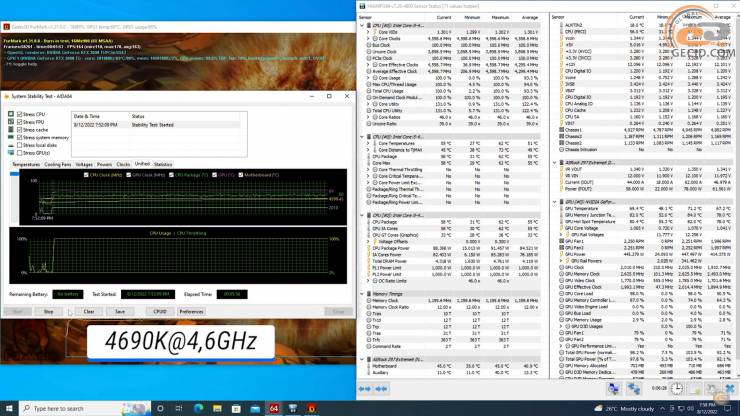The height and width of the screenshot is (416, 740).
Task: Open the Mail app from the taskbar
Action: coord(255,408)
